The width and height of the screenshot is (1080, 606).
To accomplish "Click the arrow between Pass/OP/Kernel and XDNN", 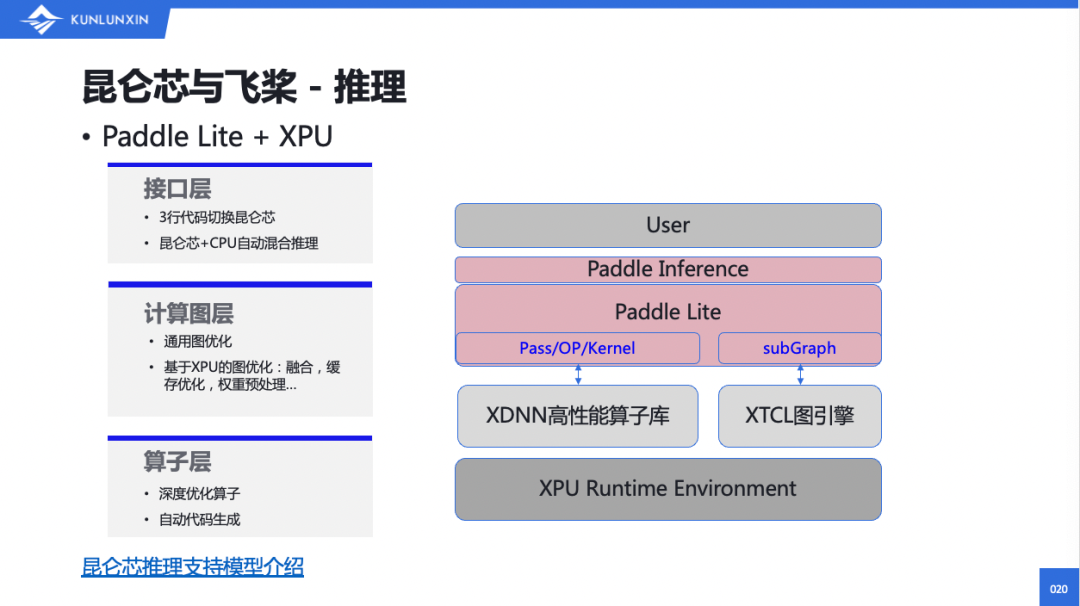I will pos(578,375).
